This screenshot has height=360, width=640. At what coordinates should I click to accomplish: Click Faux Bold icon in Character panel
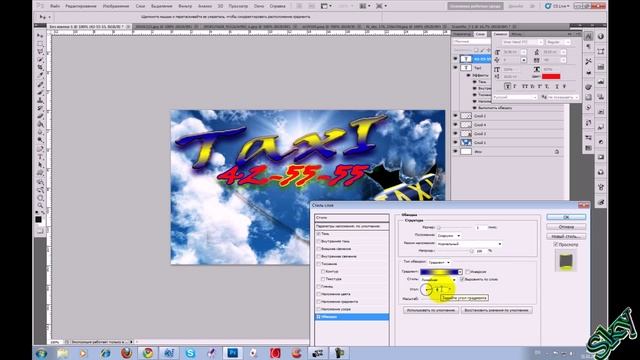coord(507,86)
